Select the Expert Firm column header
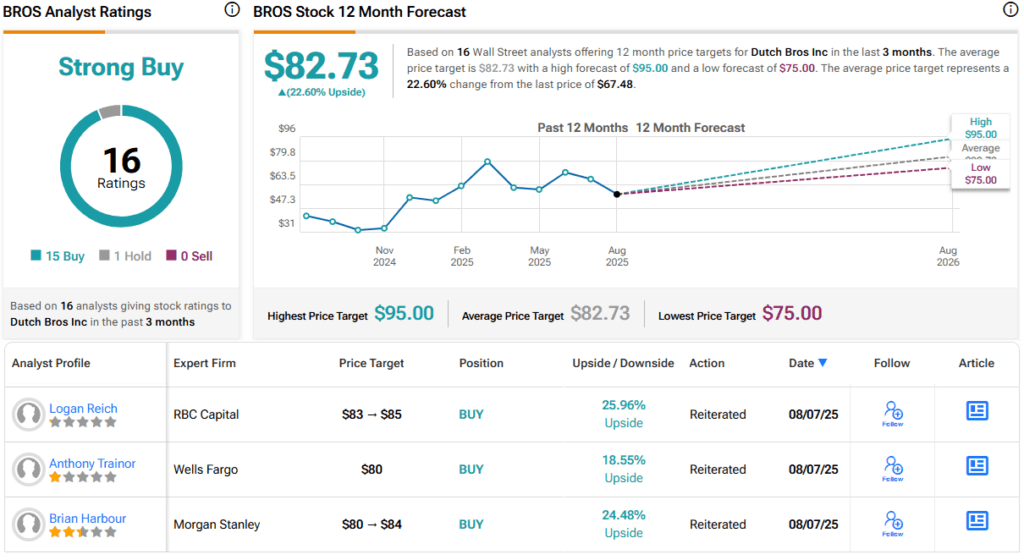The width and height of the screenshot is (1024, 560). (x=204, y=363)
